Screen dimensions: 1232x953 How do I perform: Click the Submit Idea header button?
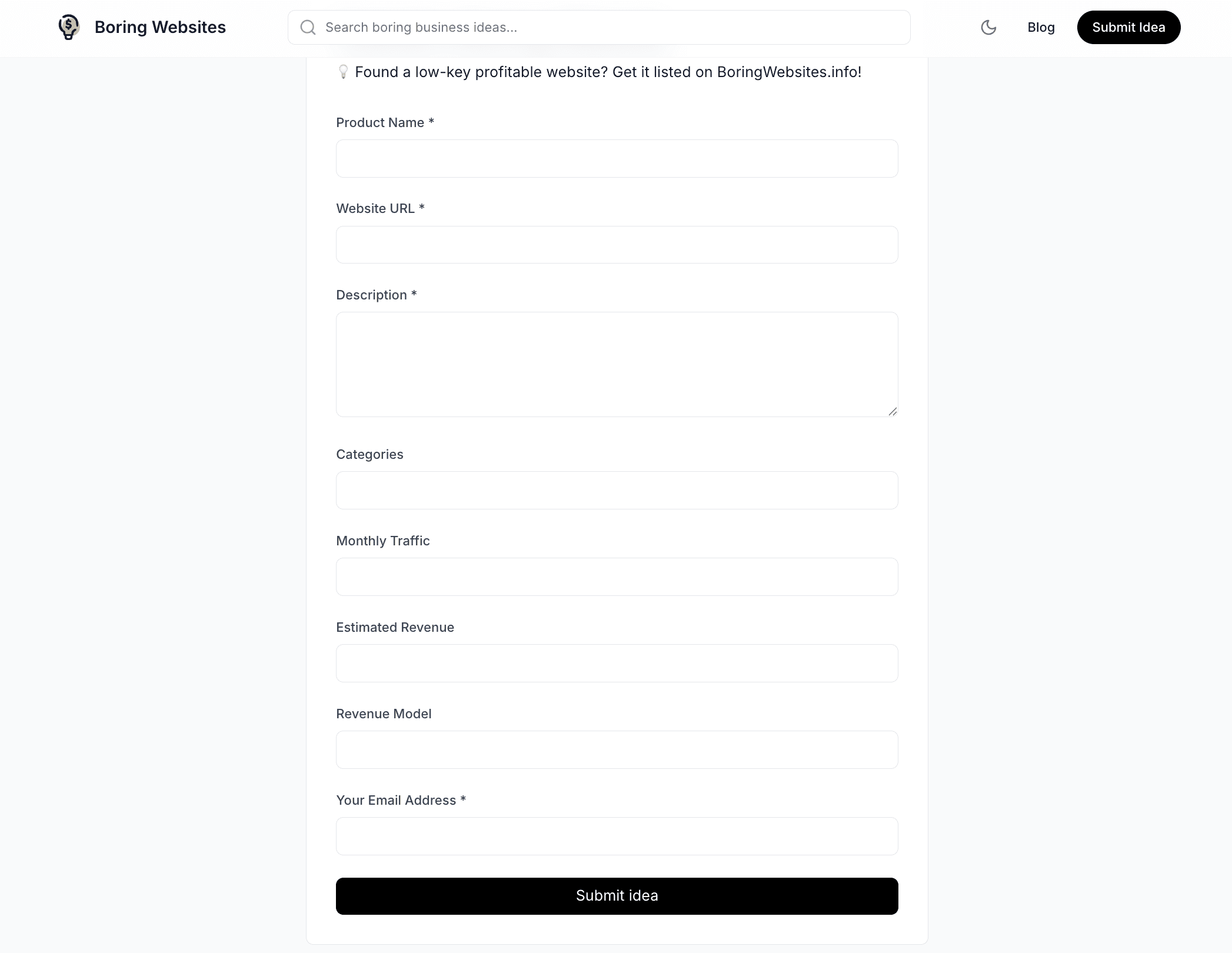tap(1128, 27)
